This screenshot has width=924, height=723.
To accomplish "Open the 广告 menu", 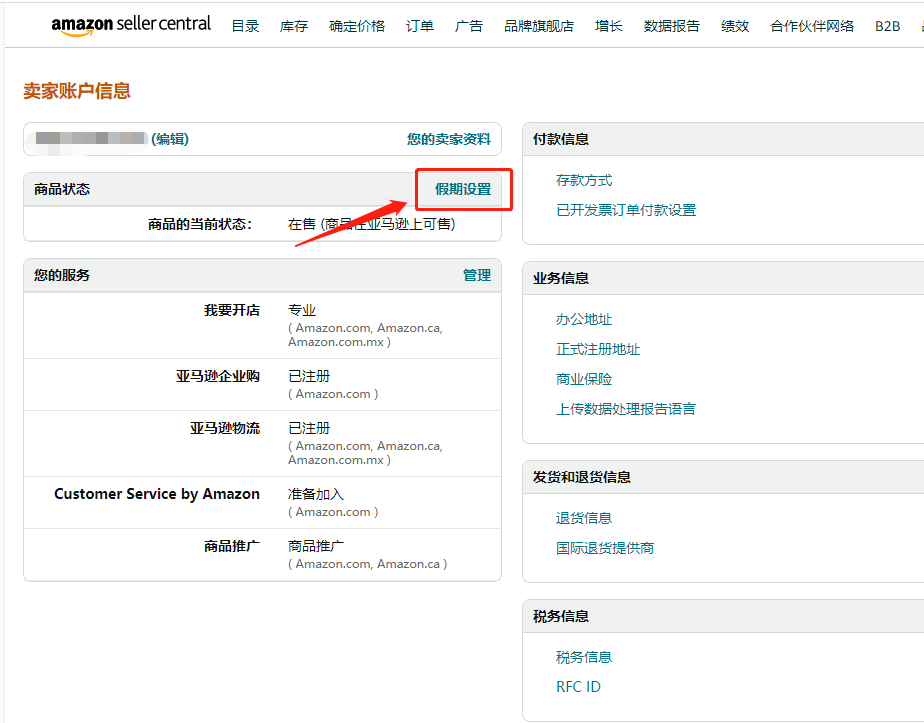I will [x=469, y=26].
